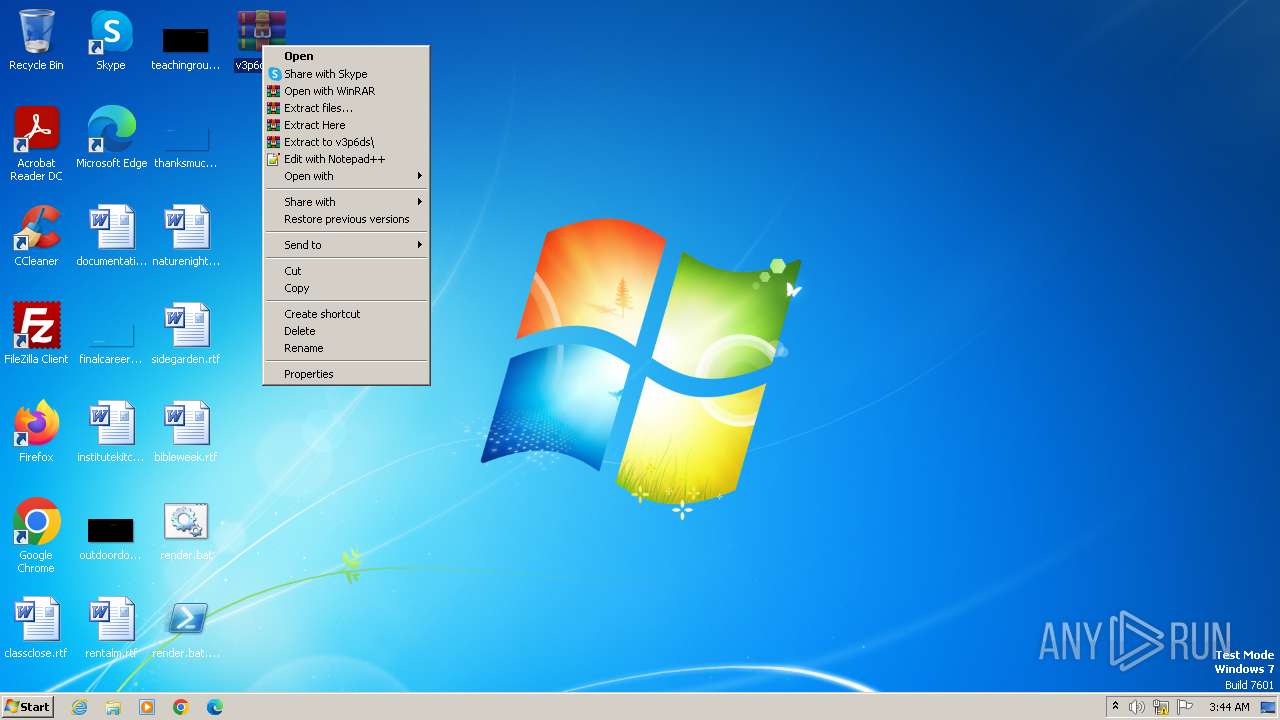Choose Restore previous versions

click(x=346, y=219)
